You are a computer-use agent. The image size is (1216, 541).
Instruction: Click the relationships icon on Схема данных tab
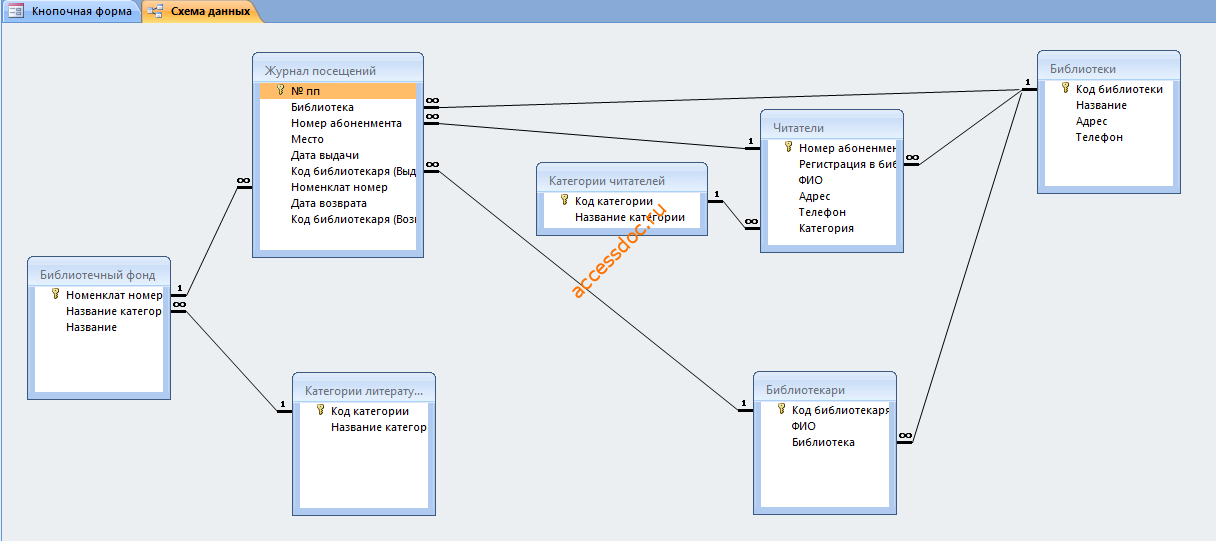(x=156, y=12)
